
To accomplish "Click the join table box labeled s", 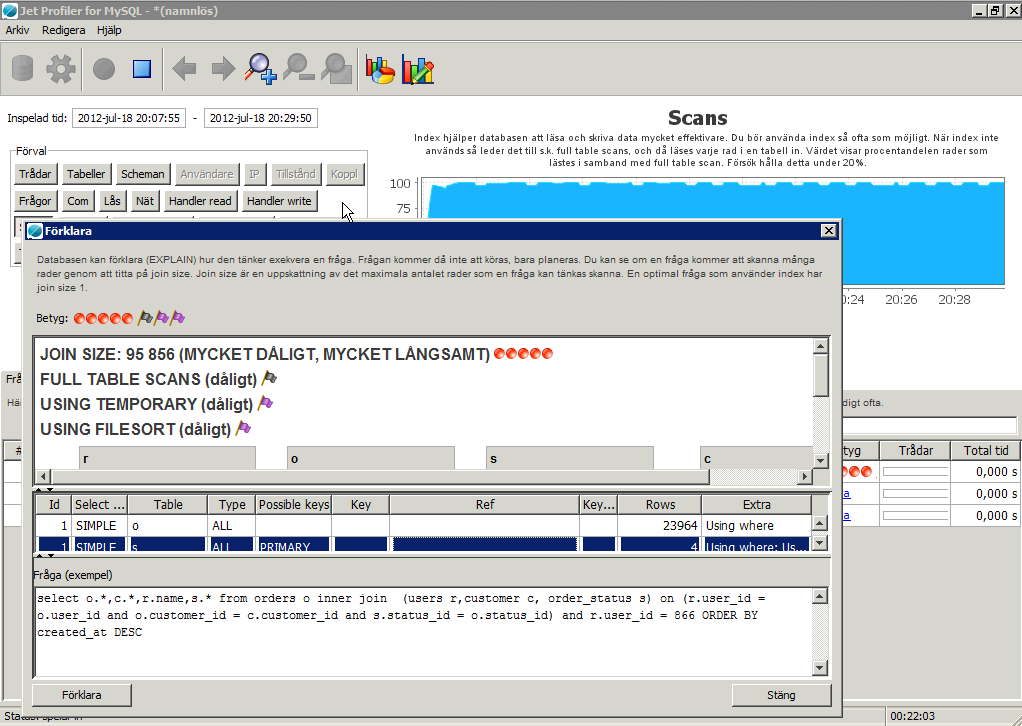I will tap(570, 458).
